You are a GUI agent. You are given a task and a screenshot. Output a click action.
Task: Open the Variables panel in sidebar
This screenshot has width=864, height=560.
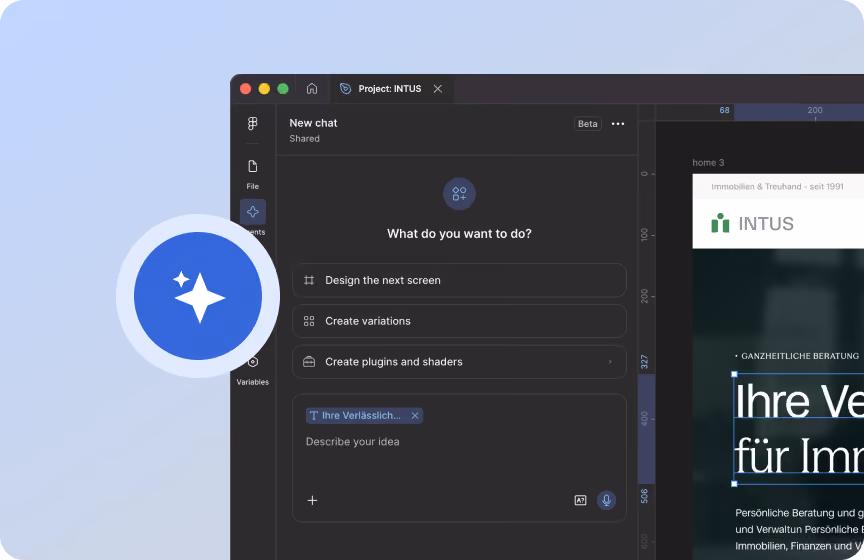click(253, 371)
